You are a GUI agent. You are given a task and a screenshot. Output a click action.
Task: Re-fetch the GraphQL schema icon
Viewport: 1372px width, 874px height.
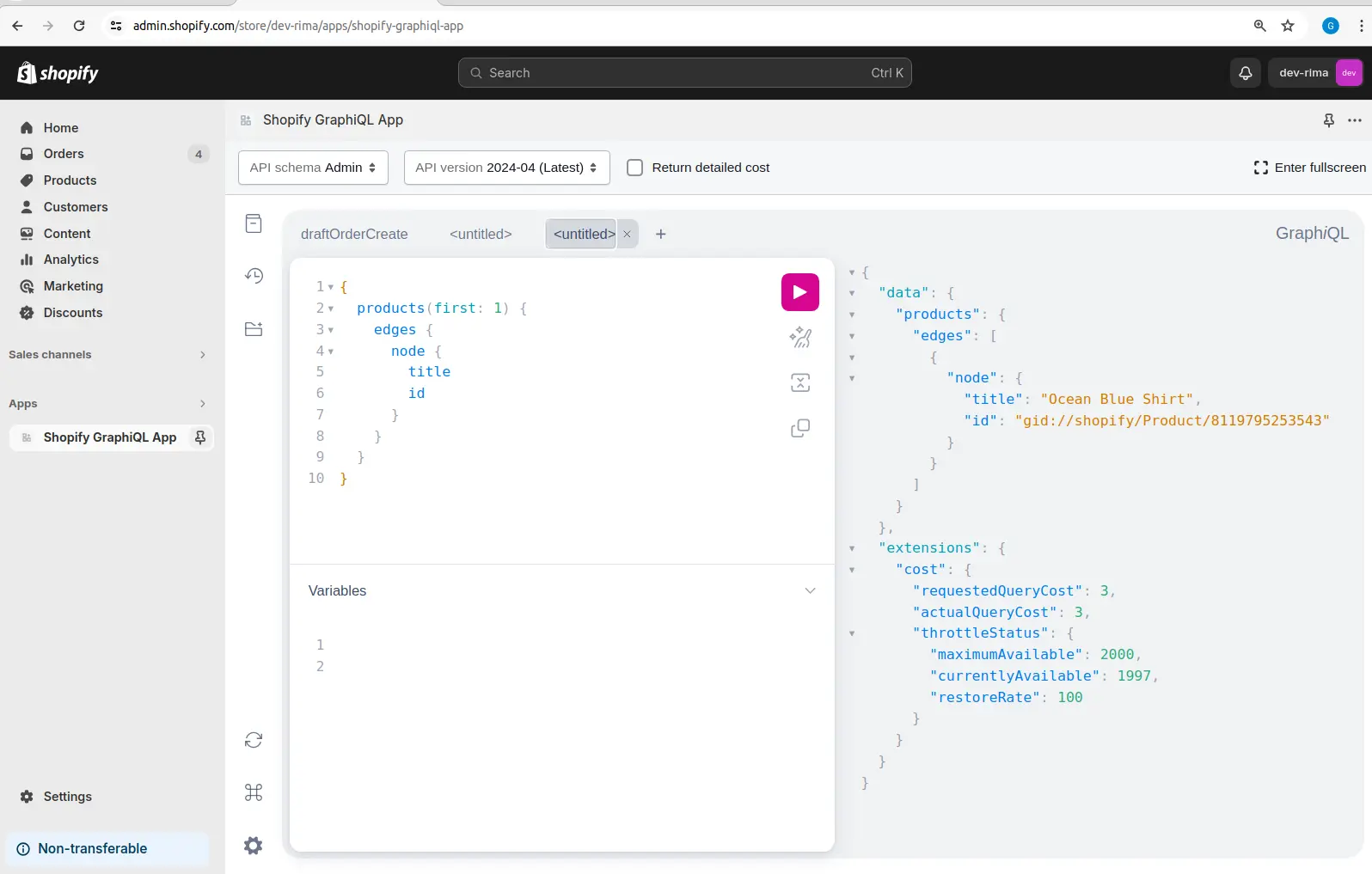point(254,740)
